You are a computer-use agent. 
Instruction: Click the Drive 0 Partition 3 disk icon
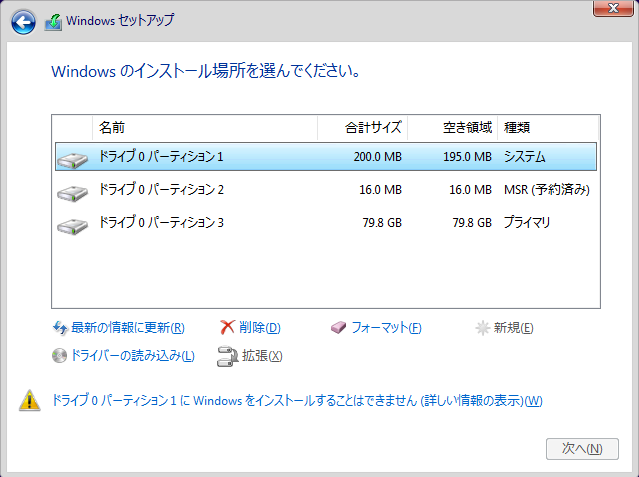(72, 223)
